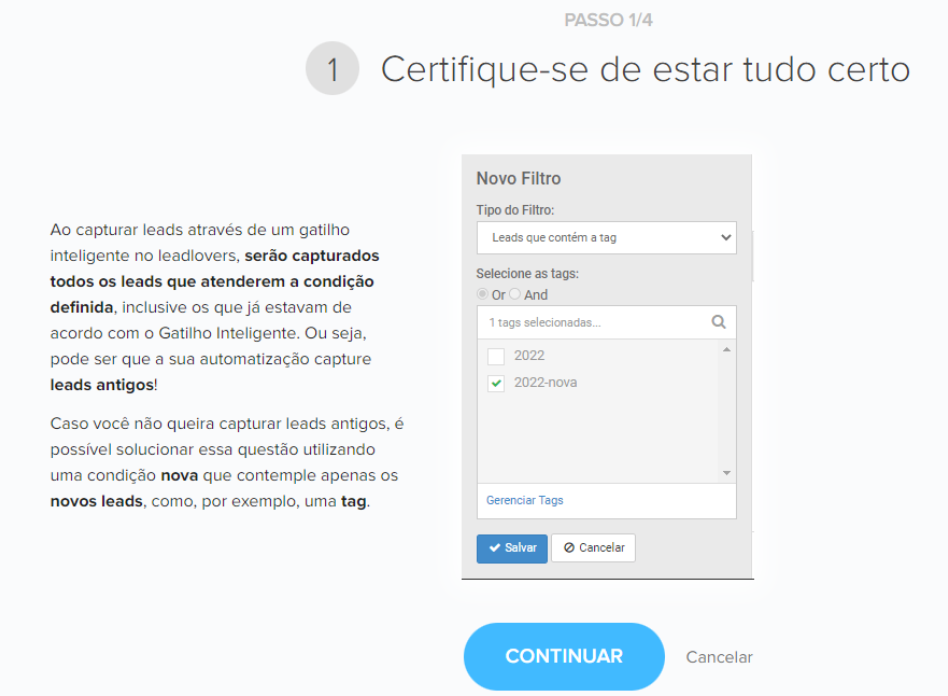Image resolution: width=948 pixels, height=696 pixels.
Task: Click the scroll up arrow in tags list
Action: (727, 350)
